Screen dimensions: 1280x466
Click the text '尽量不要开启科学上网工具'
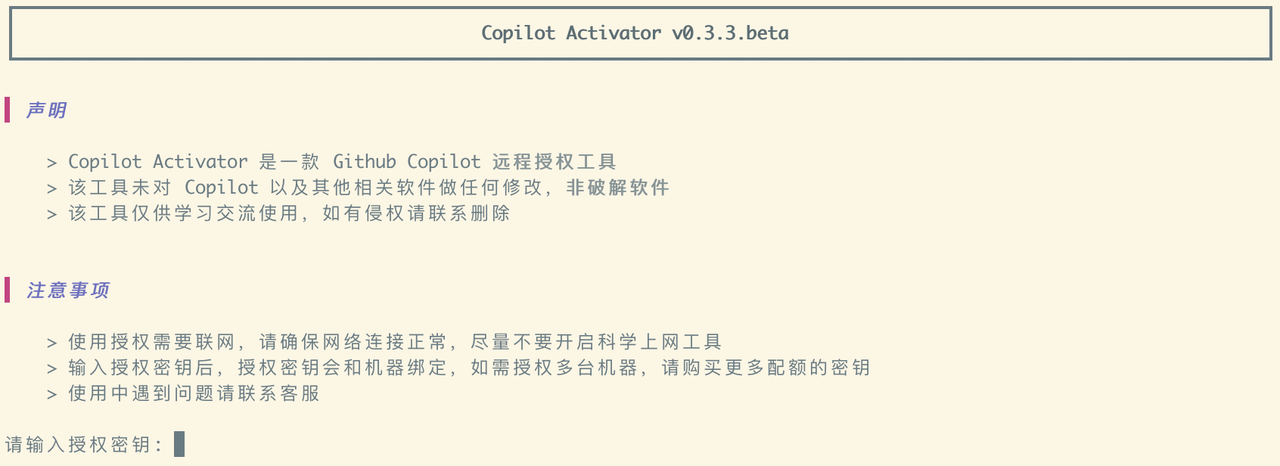tap(596, 341)
